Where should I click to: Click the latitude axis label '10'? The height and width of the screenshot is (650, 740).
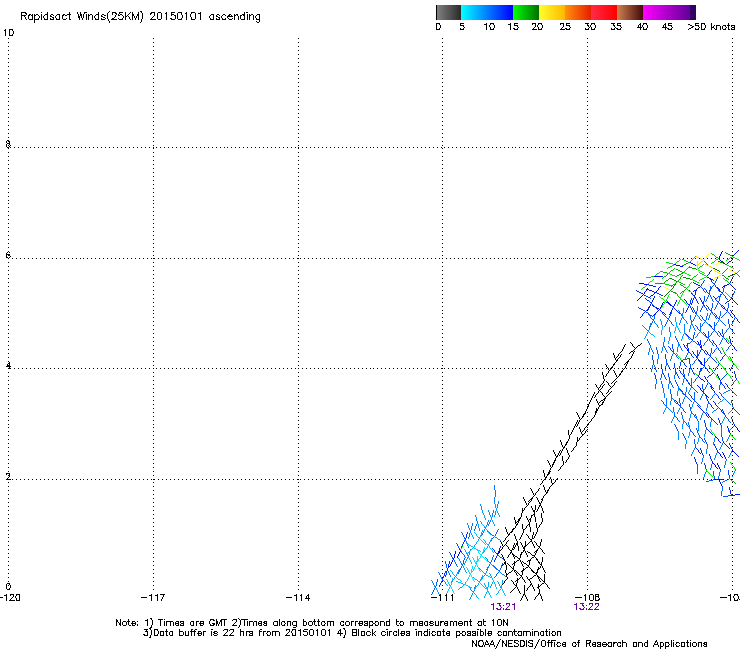click(x=8, y=33)
